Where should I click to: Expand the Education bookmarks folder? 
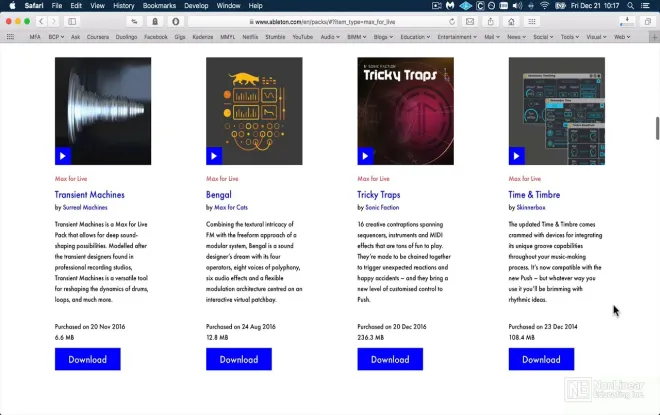point(415,37)
